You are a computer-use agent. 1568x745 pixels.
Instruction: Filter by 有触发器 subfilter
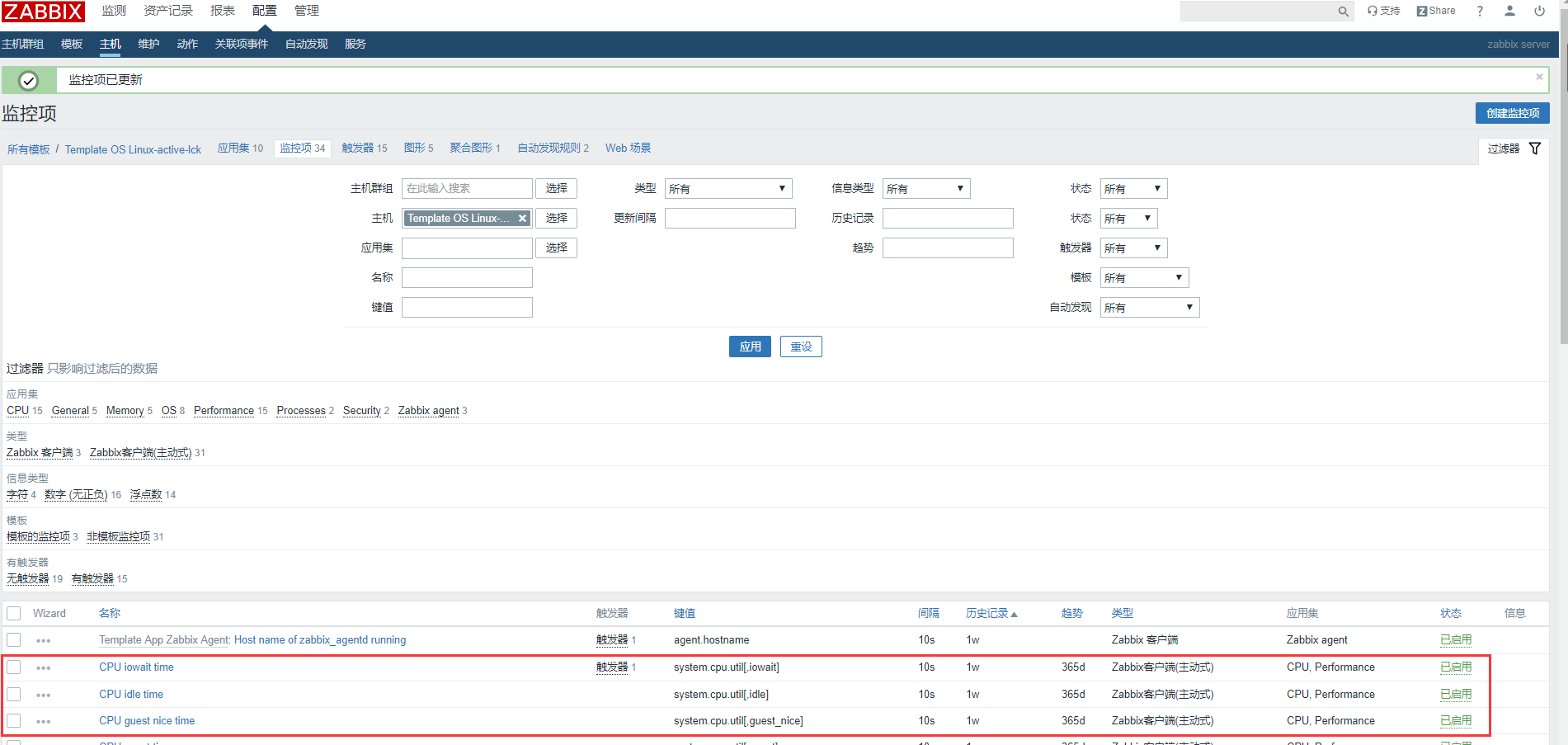pyautogui.click(x=92, y=579)
